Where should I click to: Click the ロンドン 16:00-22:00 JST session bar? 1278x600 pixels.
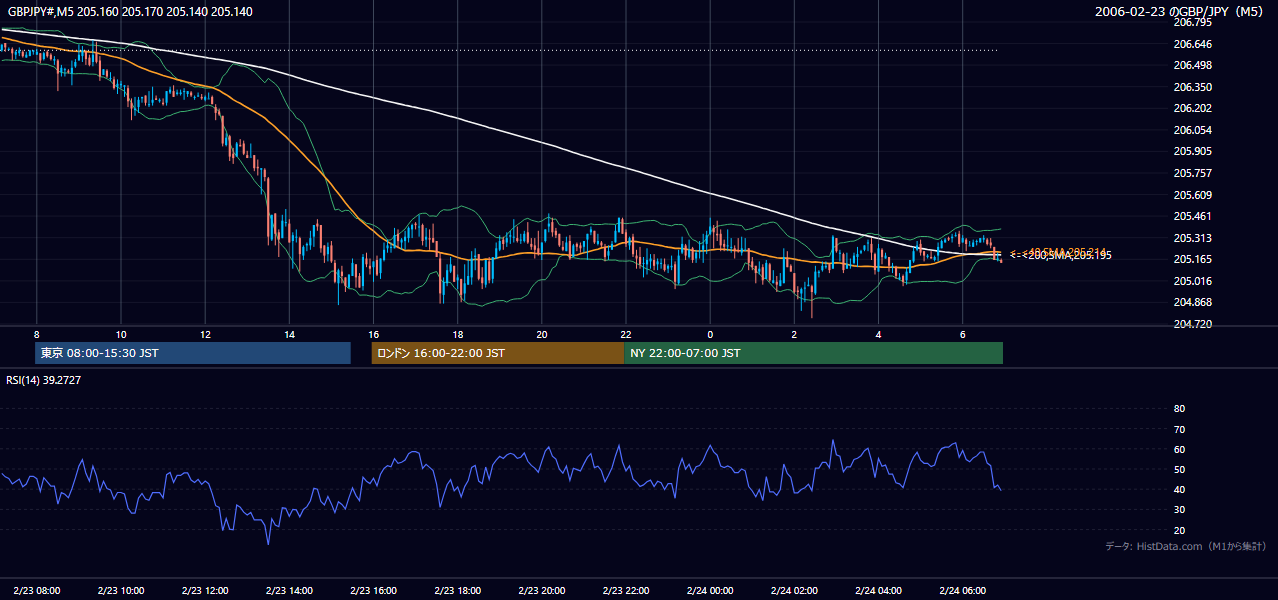click(x=497, y=353)
